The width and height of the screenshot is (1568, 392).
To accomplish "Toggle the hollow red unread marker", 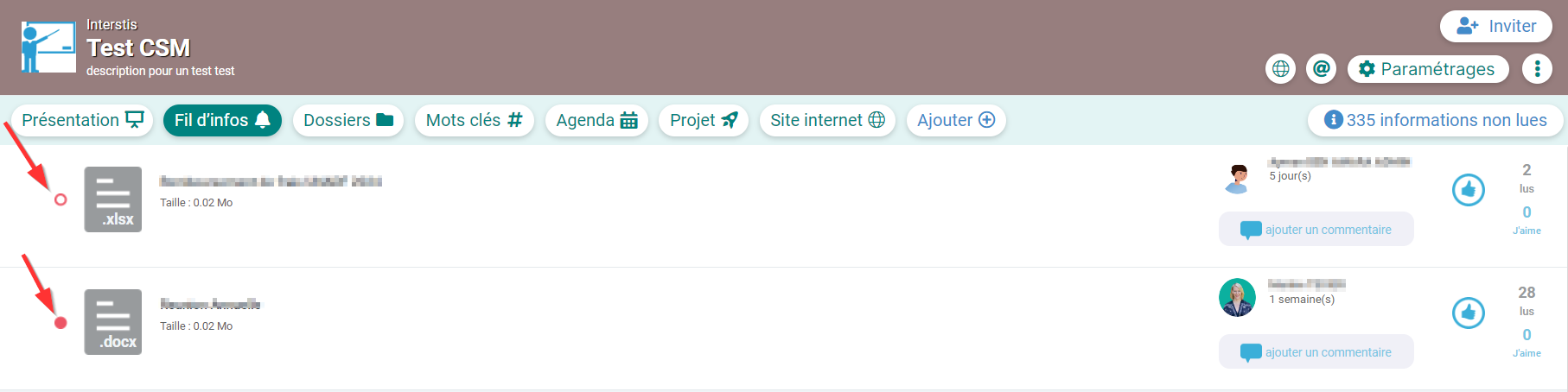I will click(61, 199).
